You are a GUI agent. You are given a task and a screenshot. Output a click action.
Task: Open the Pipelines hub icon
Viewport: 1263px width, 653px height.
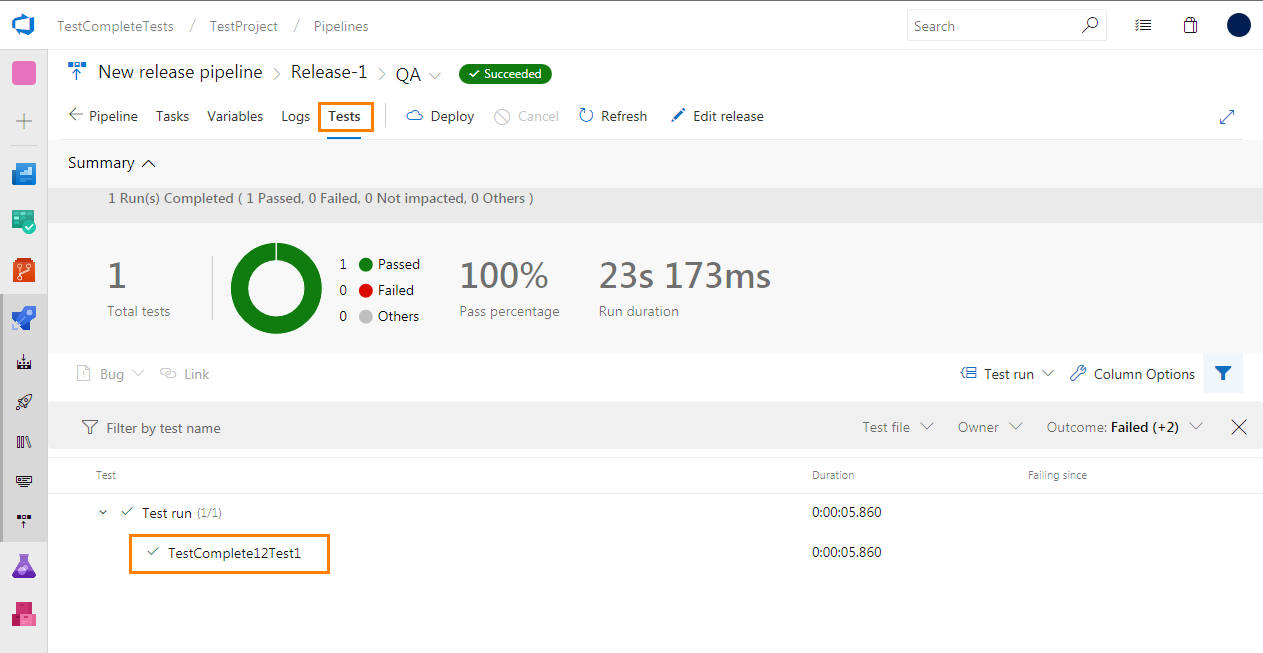point(24,318)
